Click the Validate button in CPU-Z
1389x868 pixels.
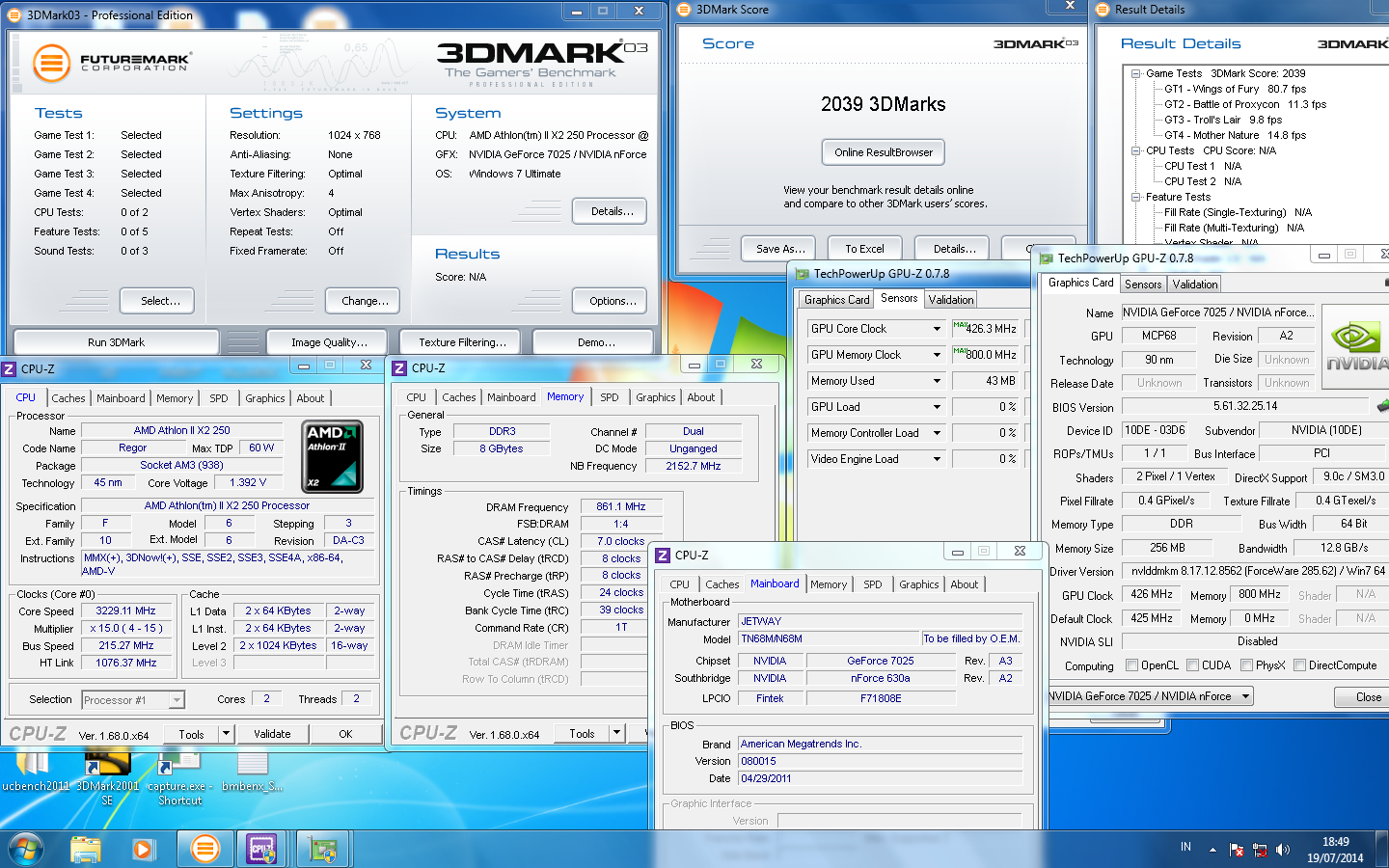(272, 734)
